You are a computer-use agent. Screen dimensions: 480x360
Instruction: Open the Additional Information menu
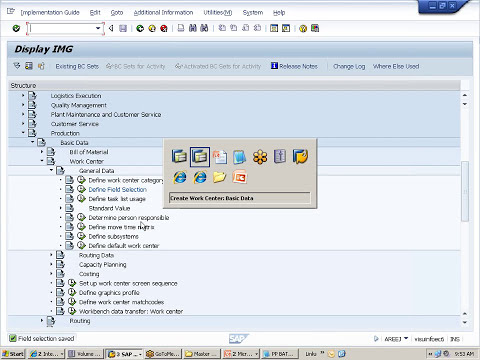point(163,13)
